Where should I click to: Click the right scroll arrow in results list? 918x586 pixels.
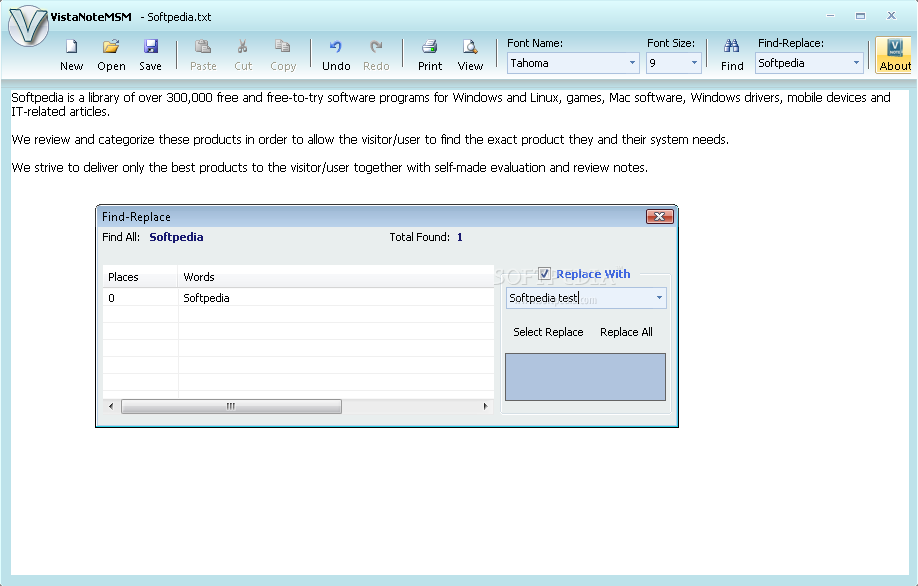pyautogui.click(x=485, y=406)
